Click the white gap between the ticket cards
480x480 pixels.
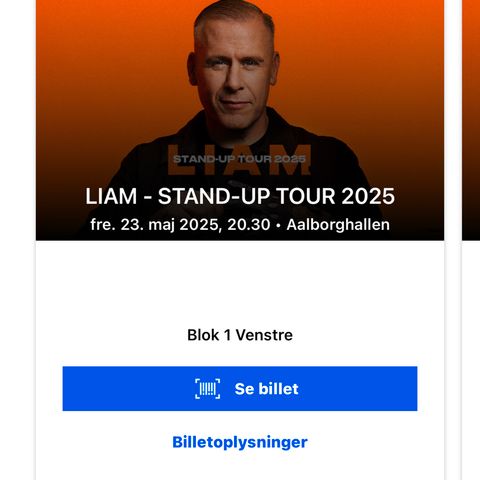[453, 240]
